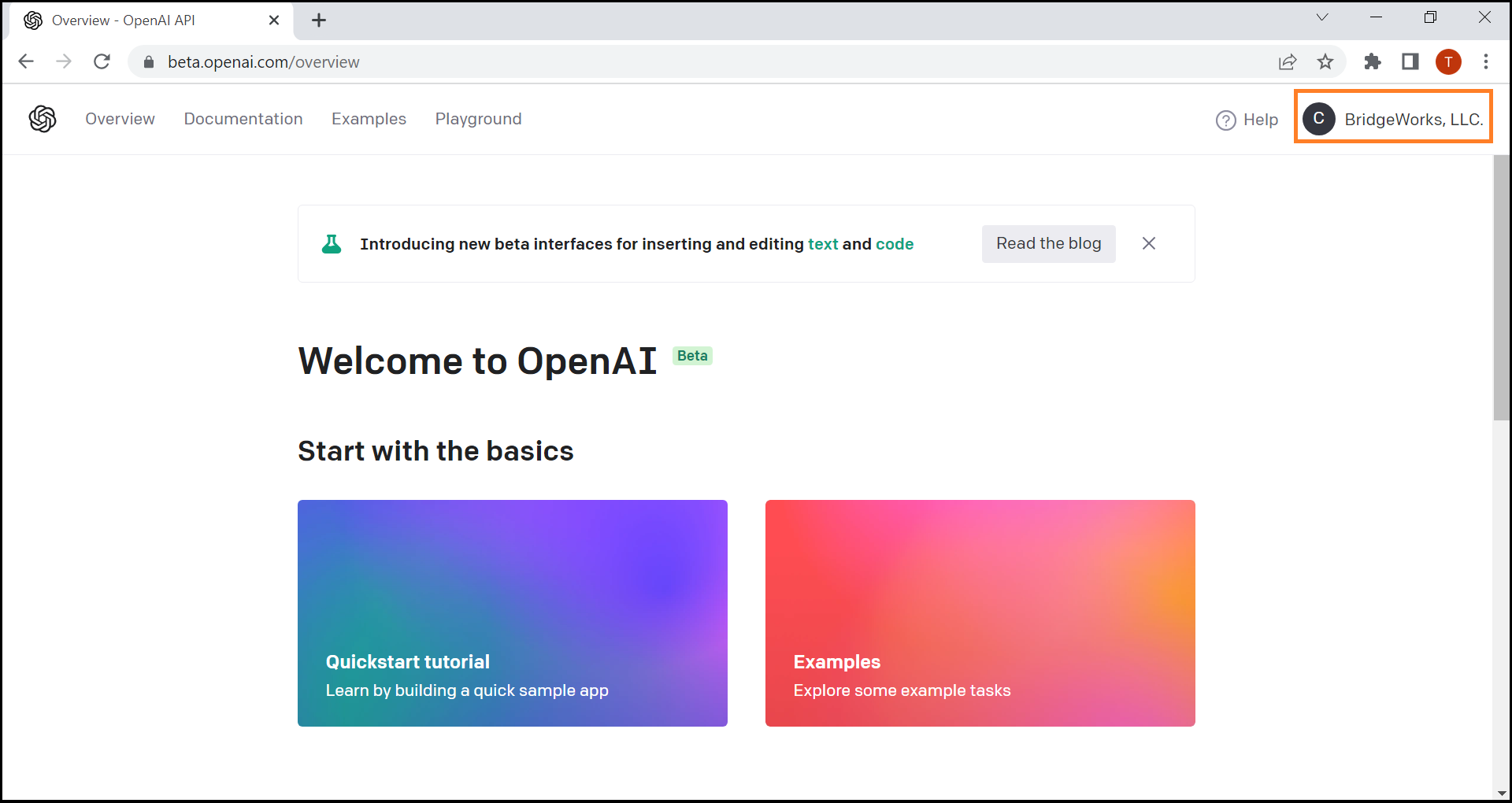The height and width of the screenshot is (803, 1512).
Task: Open a new tab with the plus button
Action: pos(319,20)
